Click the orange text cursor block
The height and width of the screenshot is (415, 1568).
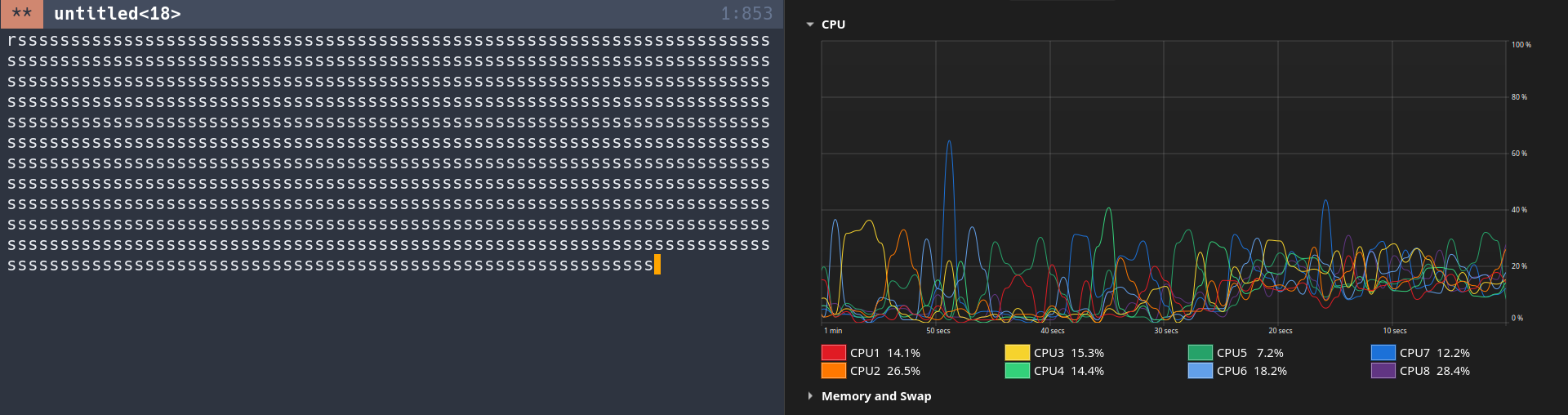click(x=657, y=265)
